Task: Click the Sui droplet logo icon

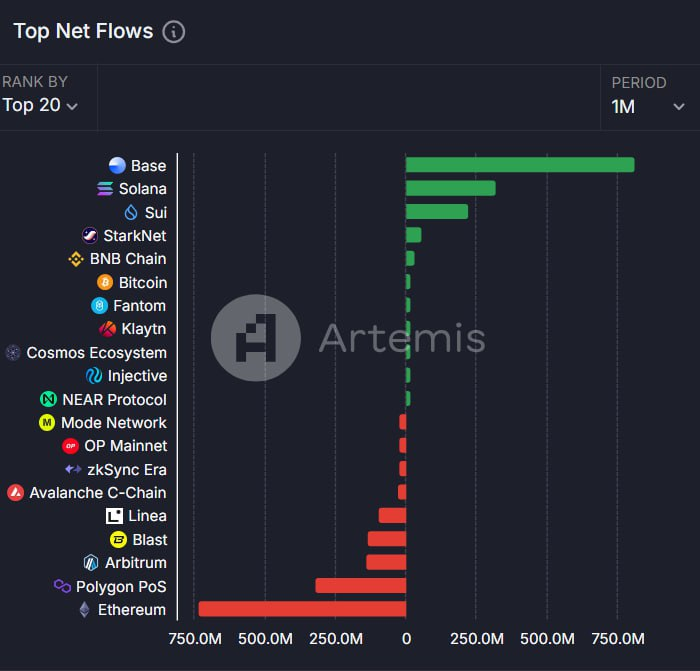Action: (x=131, y=212)
